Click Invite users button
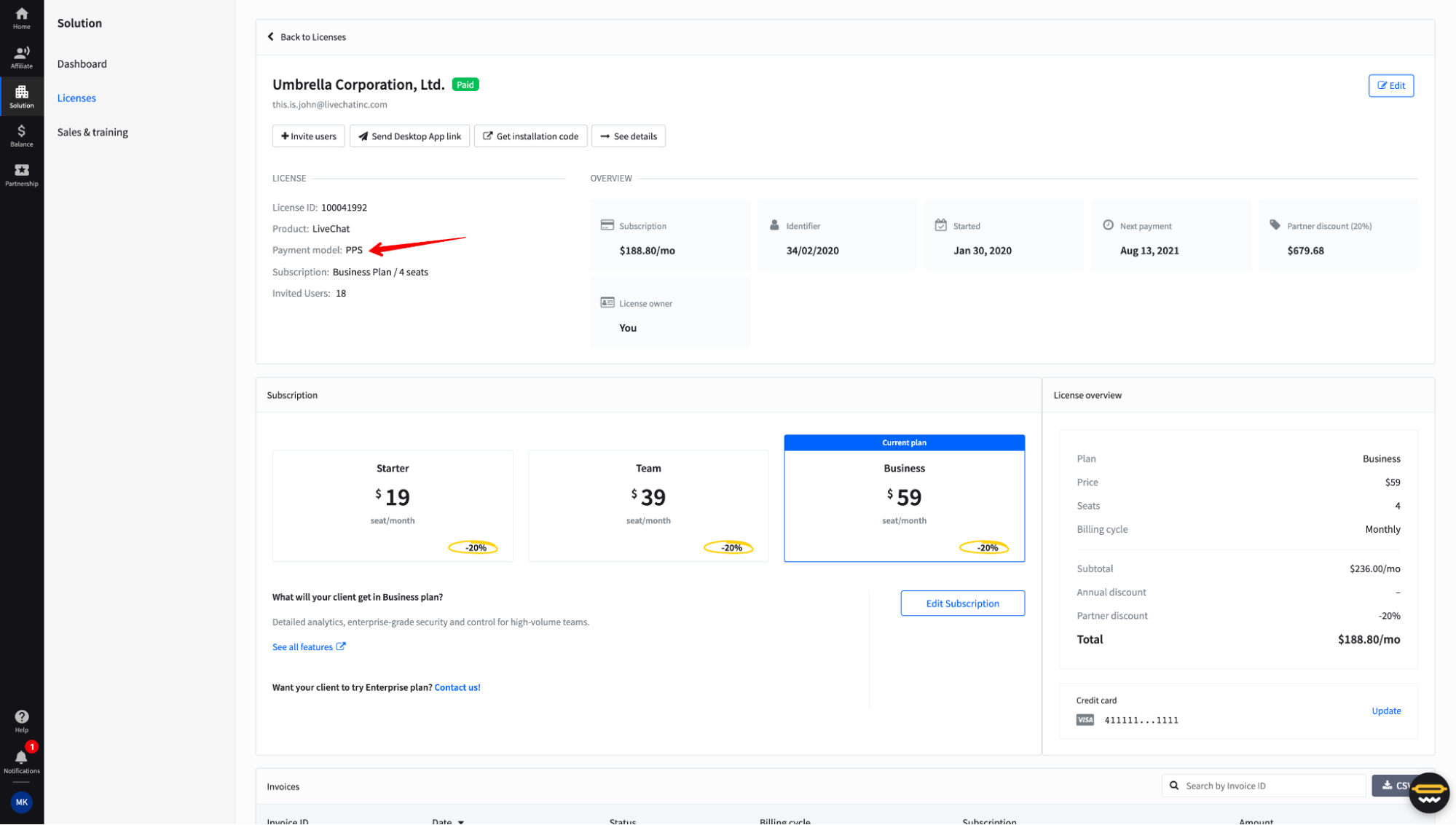 click(x=308, y=136)
